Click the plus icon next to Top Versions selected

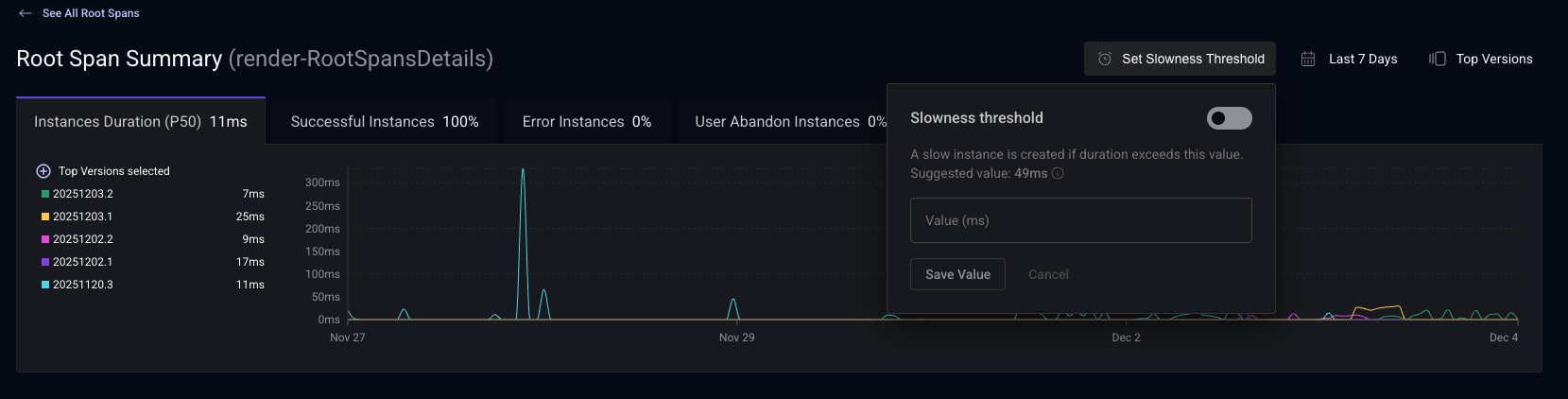(x=43, y=171)
